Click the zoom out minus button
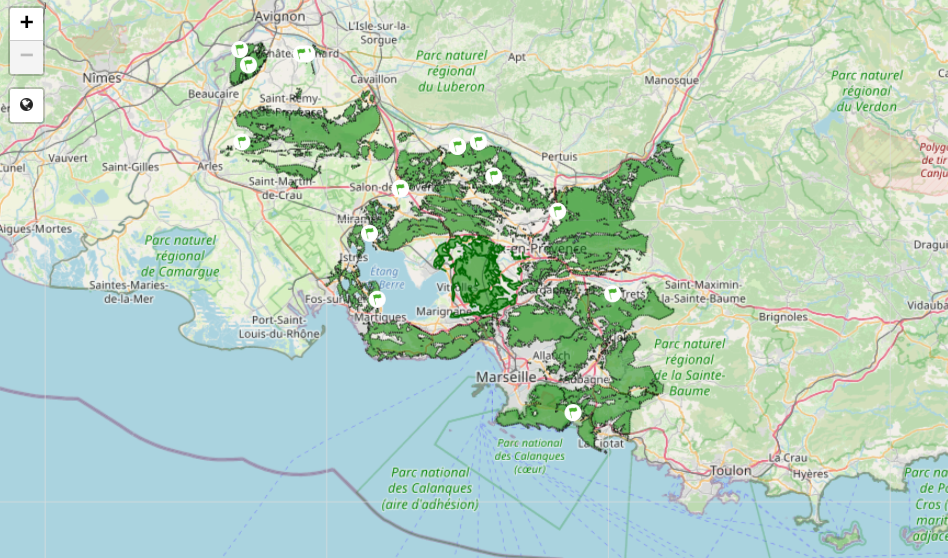Image resolution: width=948 pixels, height=558 pixels. click(26, 55)
